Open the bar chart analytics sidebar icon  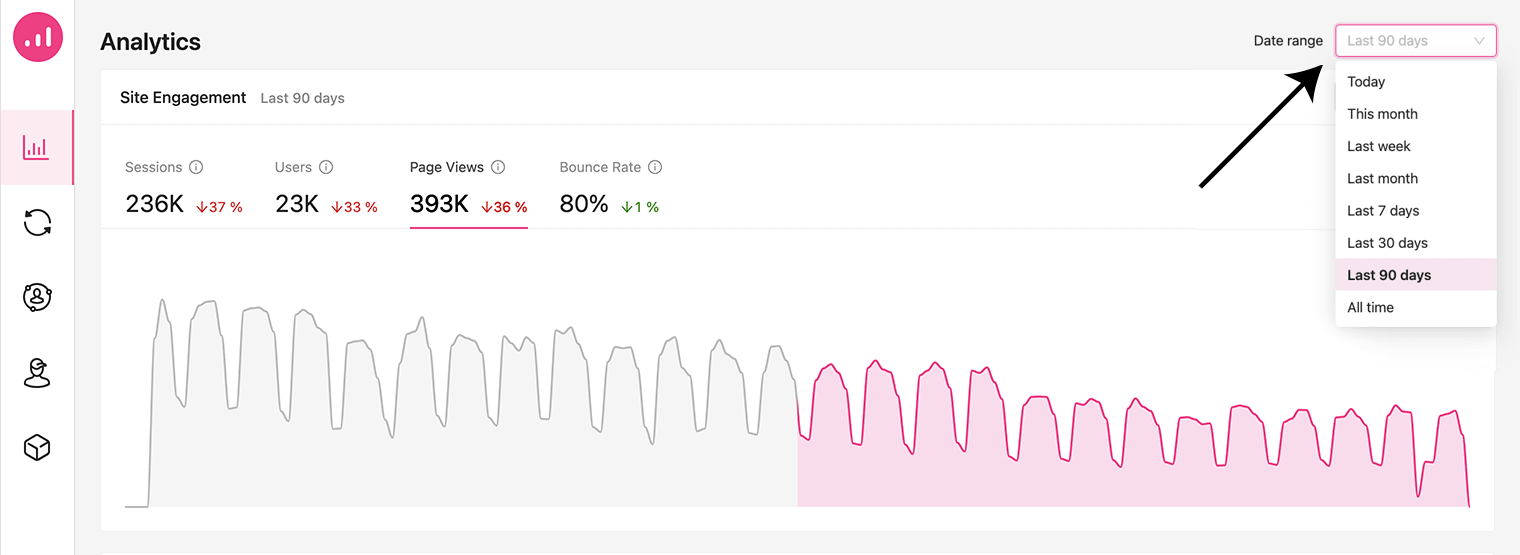[37, 148]
